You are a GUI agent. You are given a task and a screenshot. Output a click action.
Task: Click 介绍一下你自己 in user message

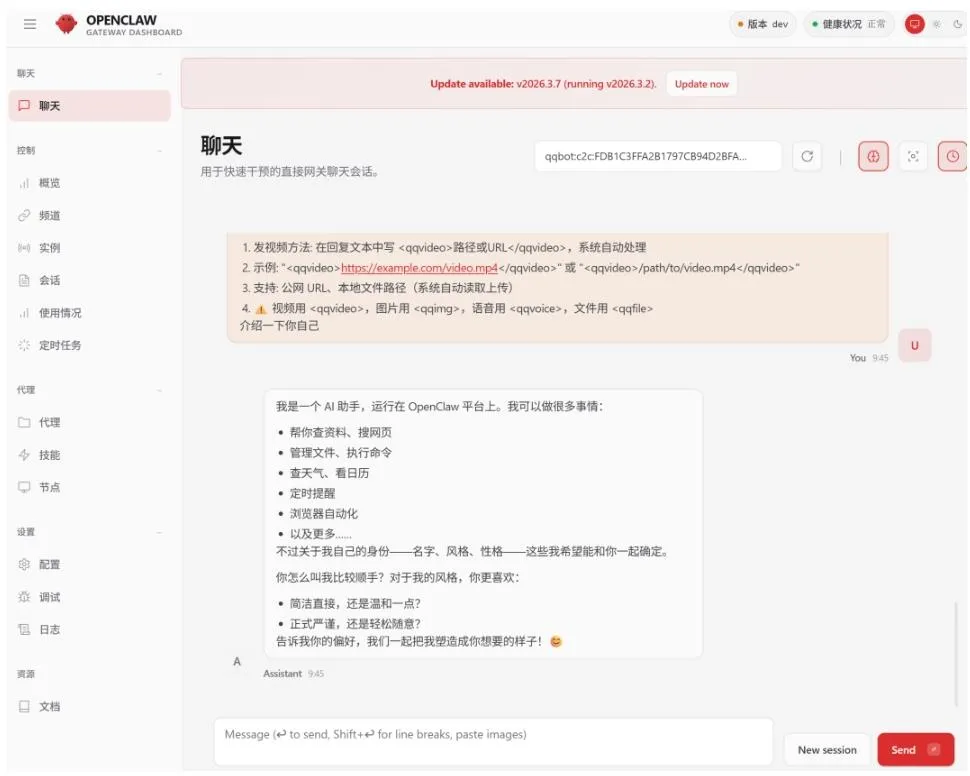(280, 325)
